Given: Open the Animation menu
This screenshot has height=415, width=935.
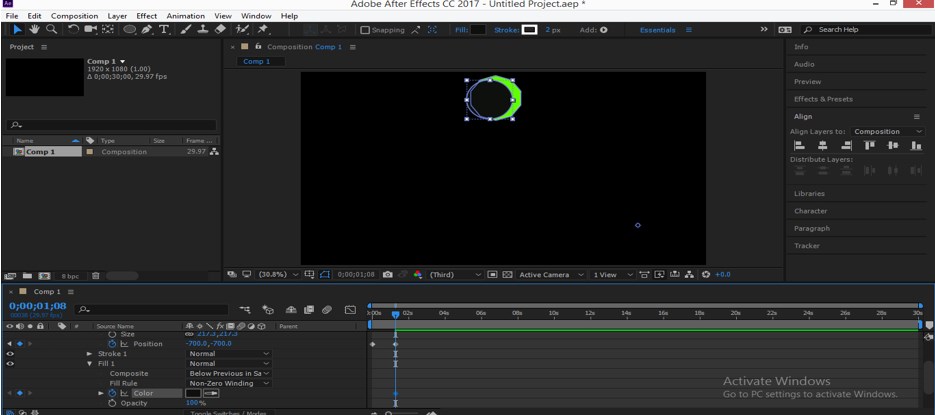Looking at the screenshot, I should point(185,16).
